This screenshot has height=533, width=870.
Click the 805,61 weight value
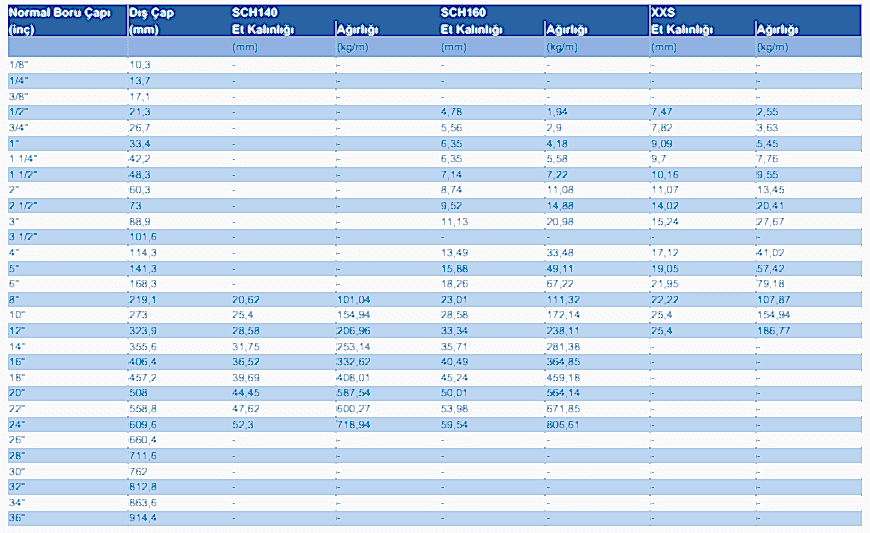pos(566,424)
